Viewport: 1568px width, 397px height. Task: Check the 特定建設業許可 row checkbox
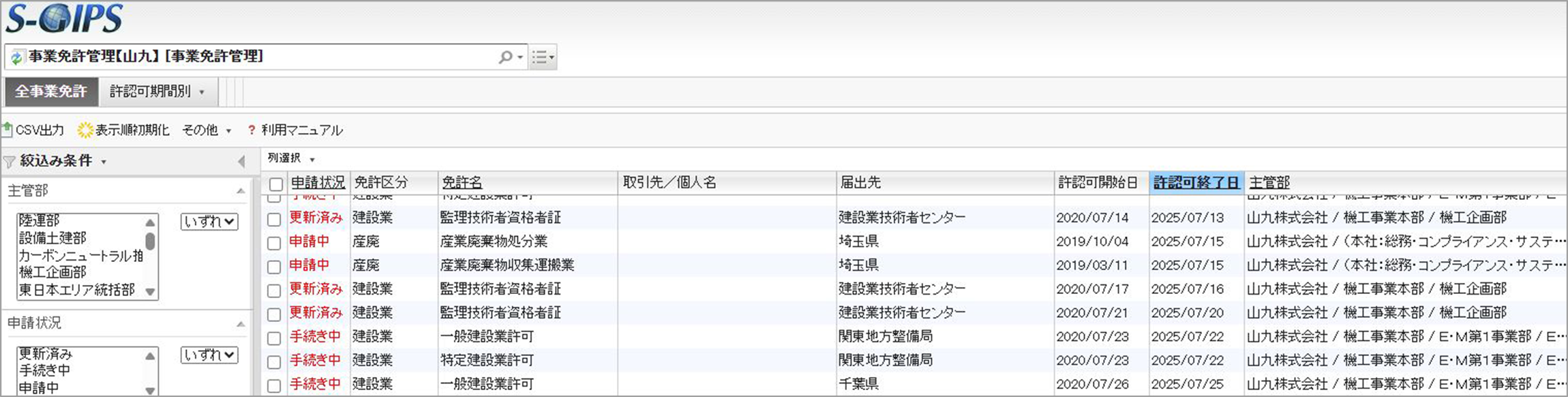[x=274, y=362]
